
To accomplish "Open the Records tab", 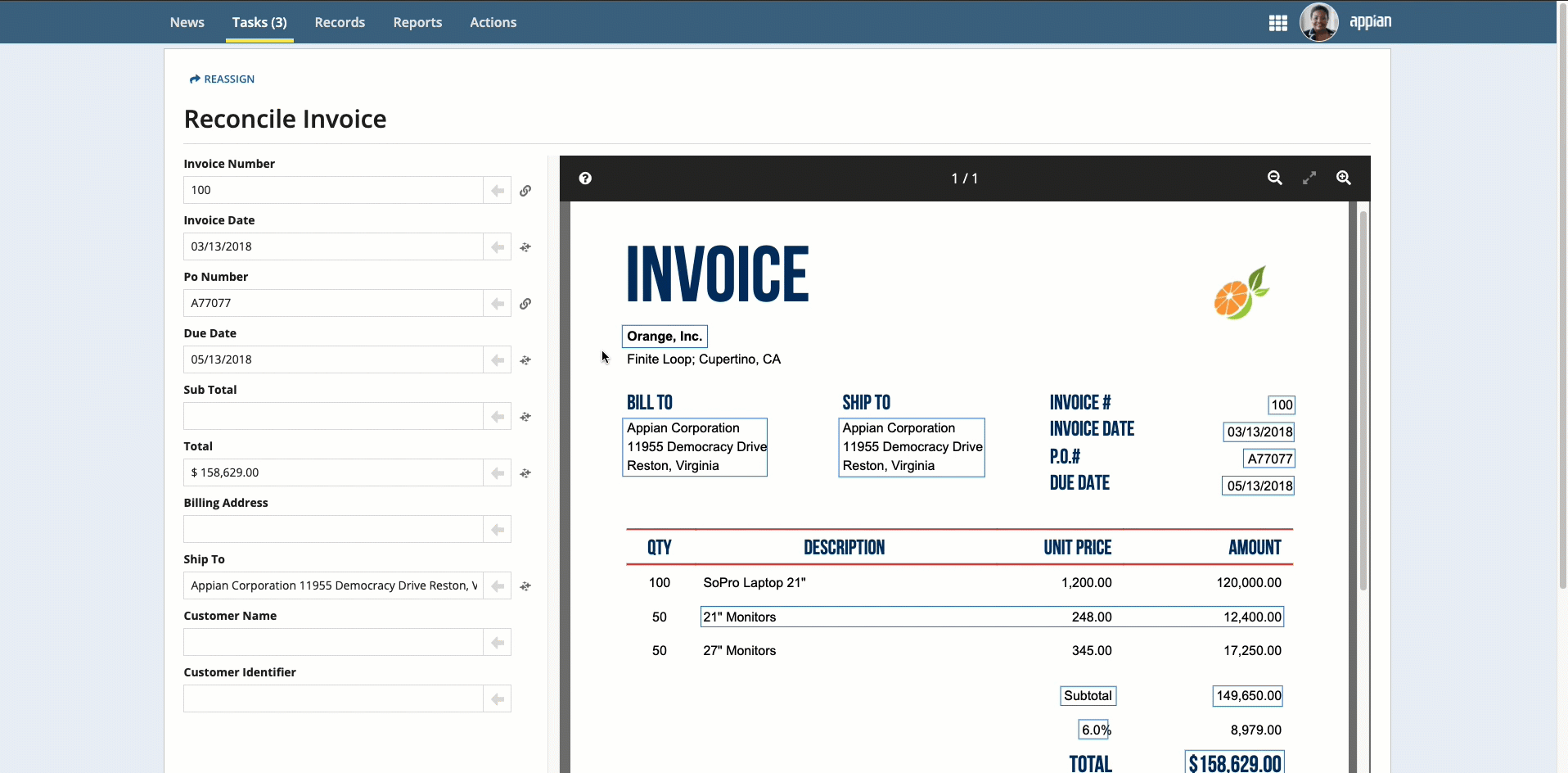I will pyautogui.click(x=340, y=22).
